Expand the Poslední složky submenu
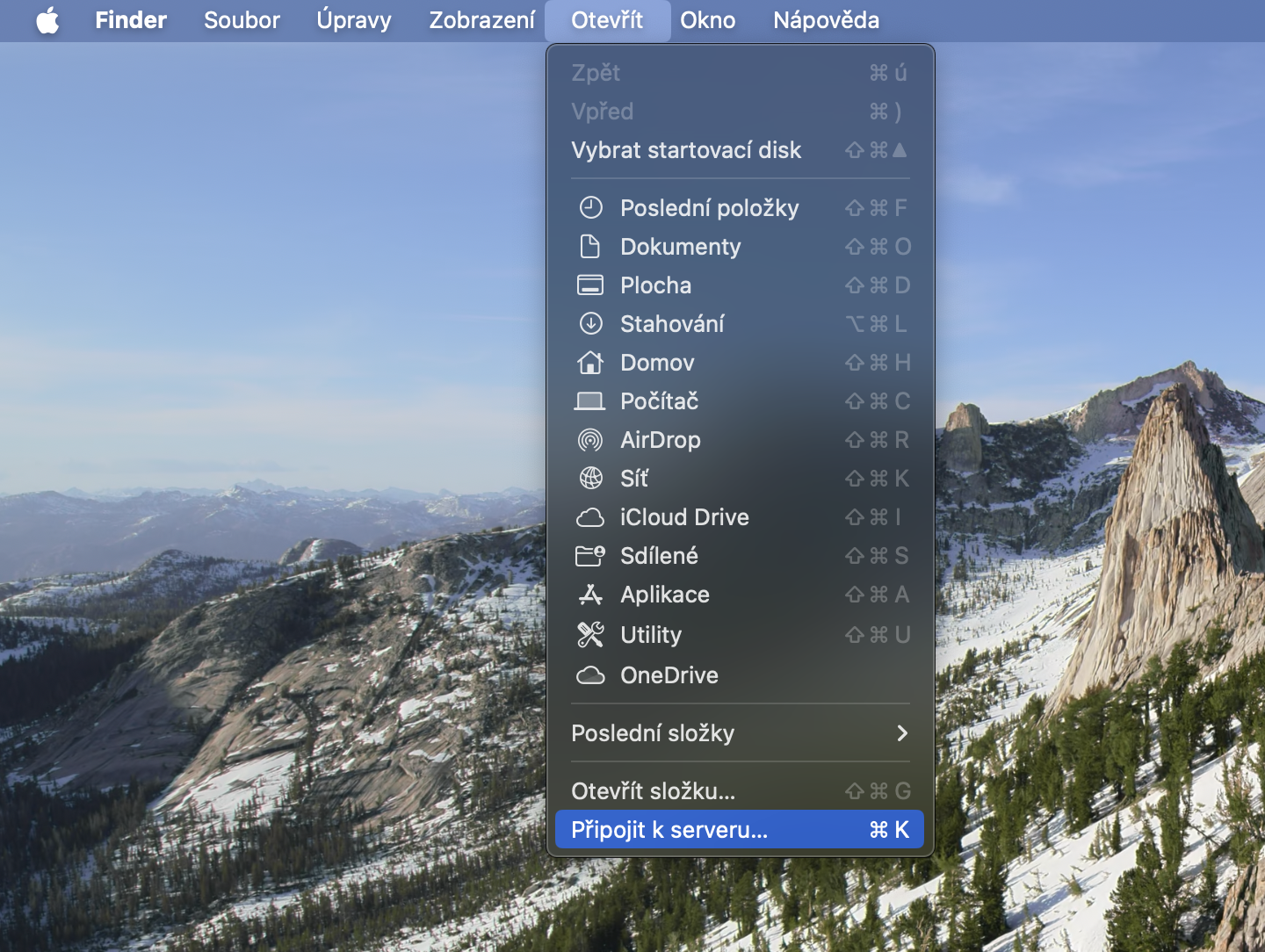Image resolution: width=1265 pixels, height=952 pixels. 654,733
